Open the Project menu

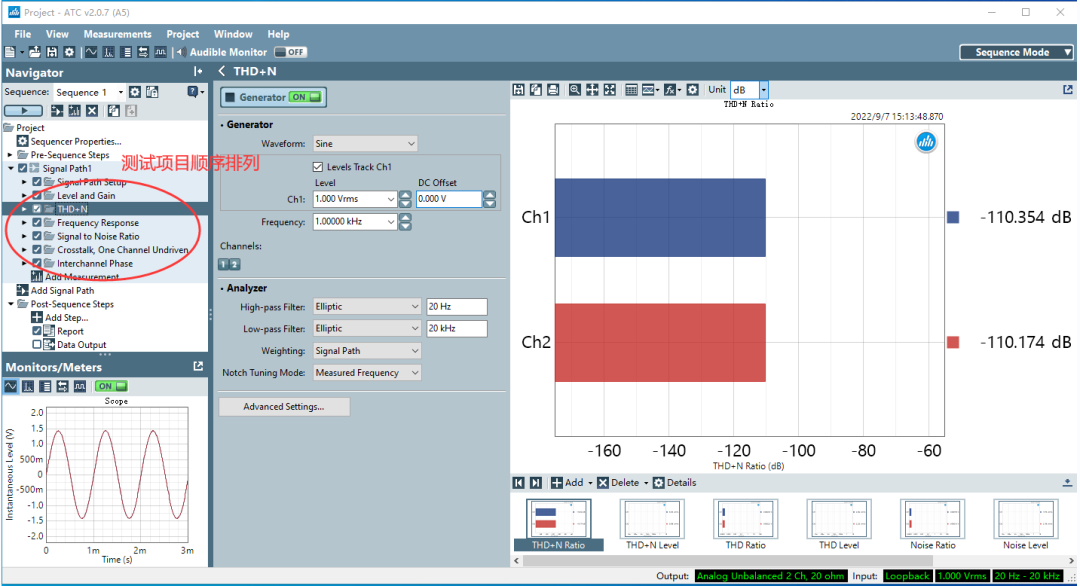pos(183,34)
